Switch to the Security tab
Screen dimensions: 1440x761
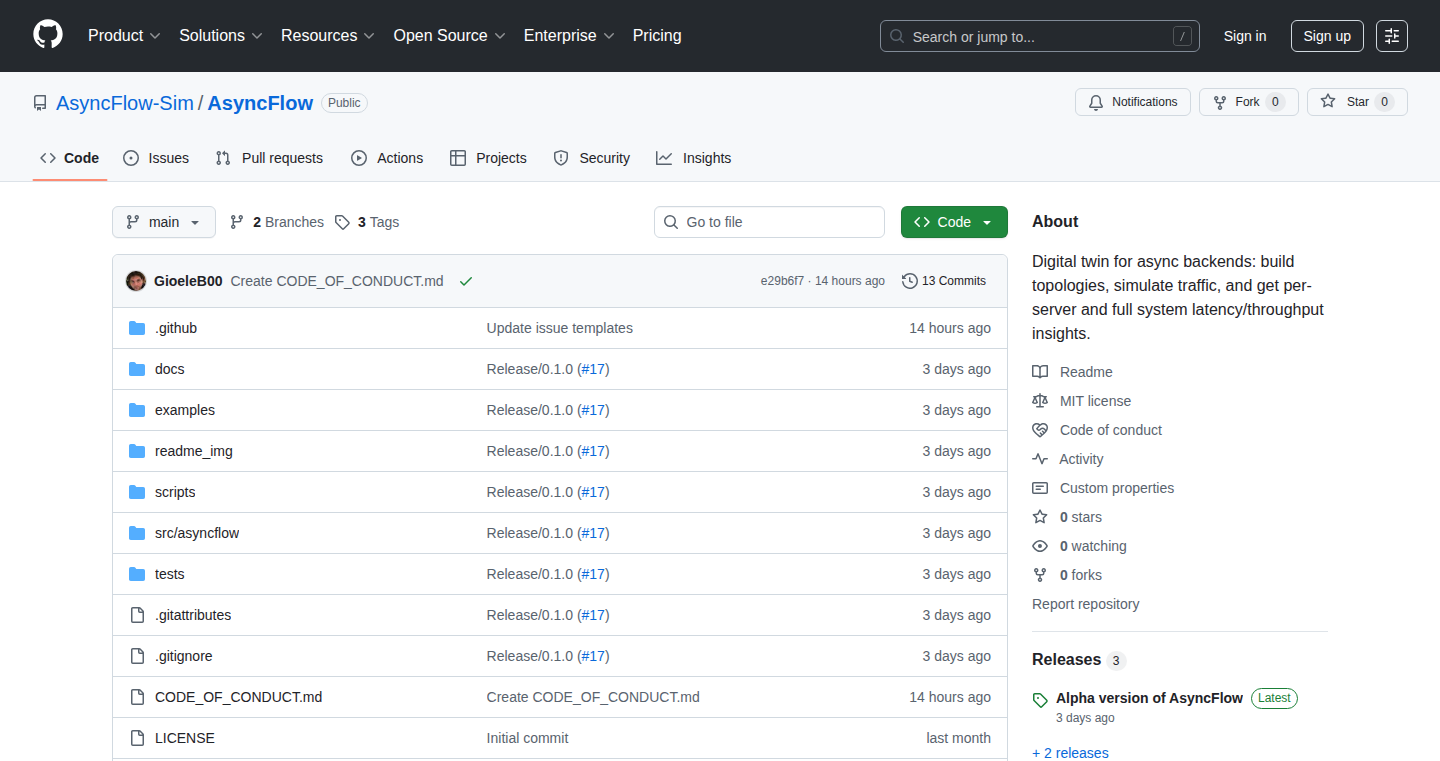pyautogui.click(x=592, y=158)
